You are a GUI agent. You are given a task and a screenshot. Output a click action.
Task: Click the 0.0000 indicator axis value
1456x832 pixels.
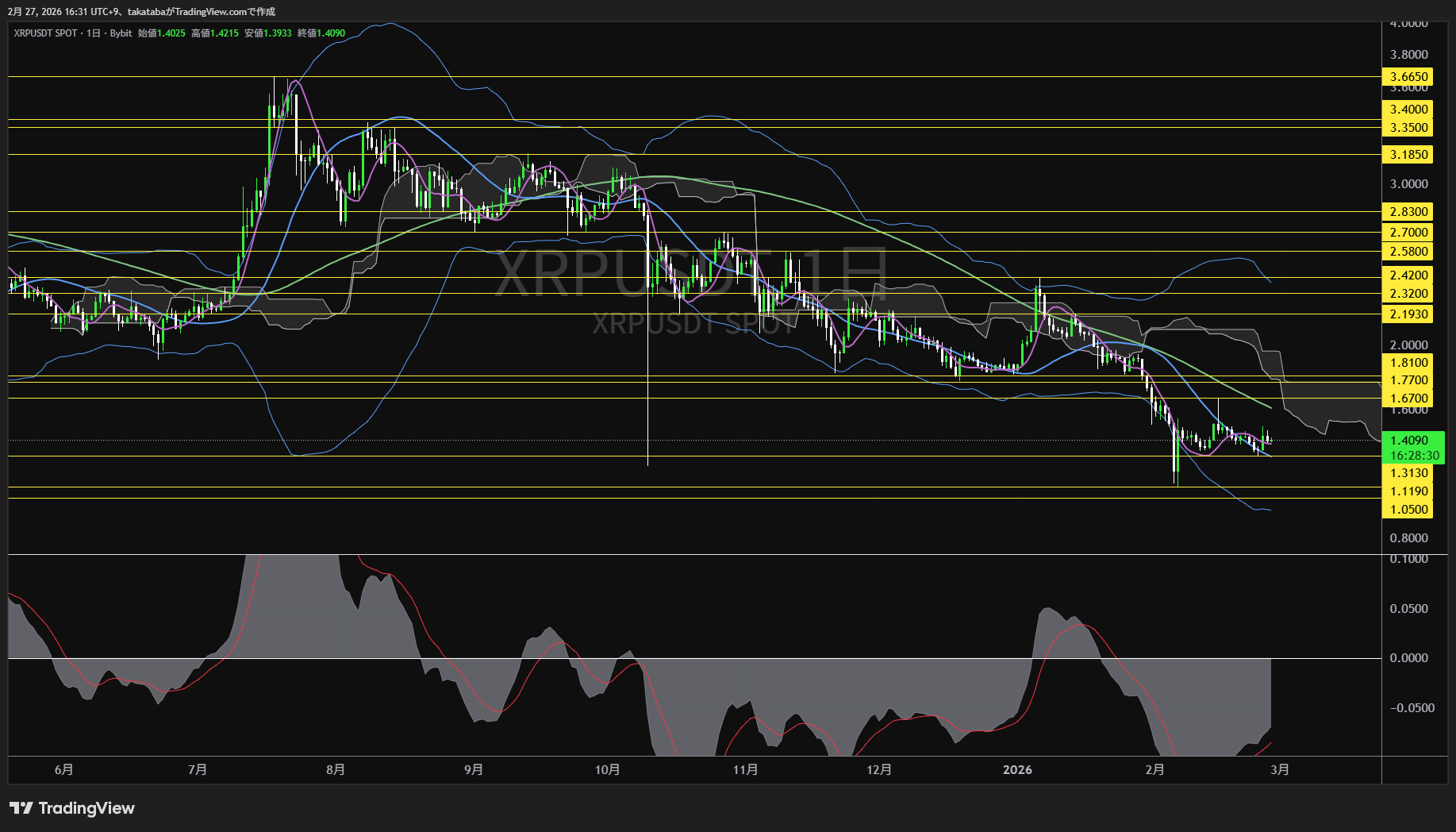tap(1409, 658)
